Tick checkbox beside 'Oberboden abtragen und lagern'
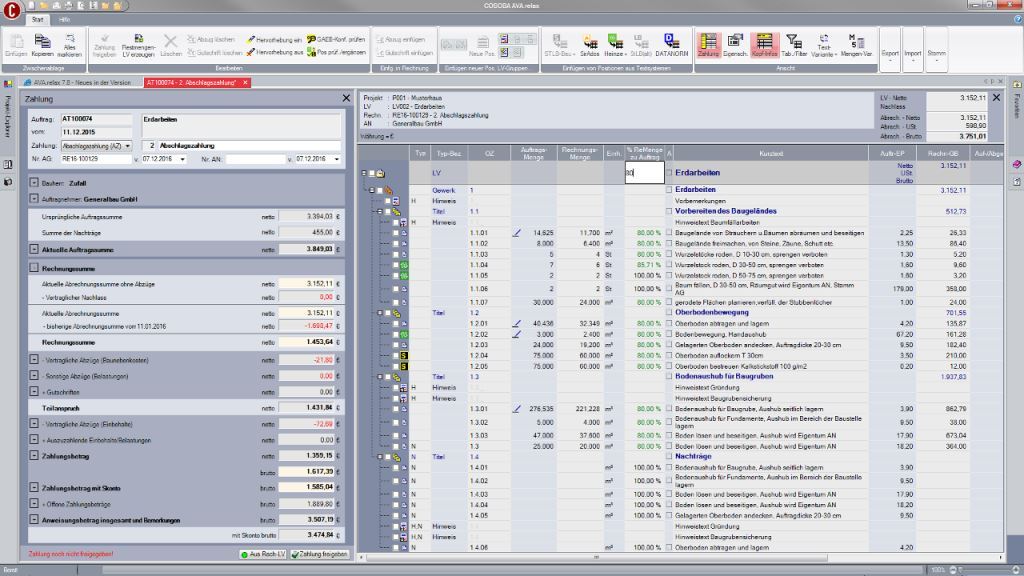Viewport: 1024px width, 576px height. (669, 324)
